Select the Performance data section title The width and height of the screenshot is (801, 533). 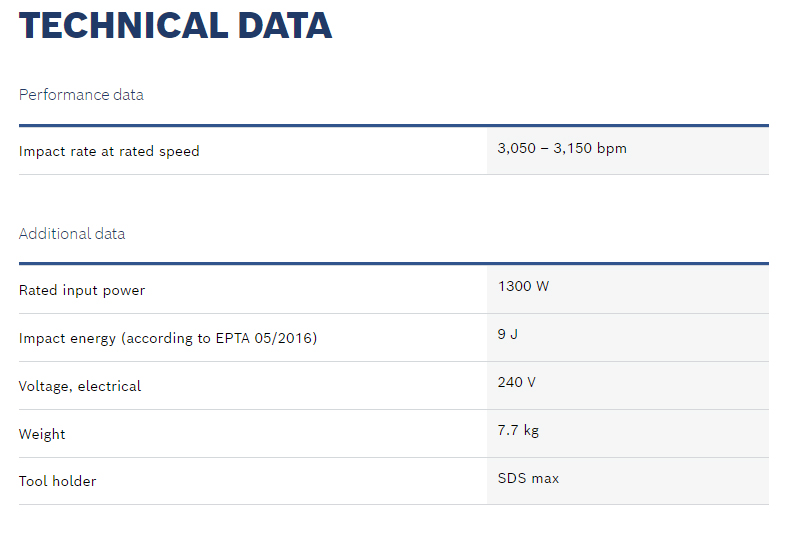pos(81,95)
